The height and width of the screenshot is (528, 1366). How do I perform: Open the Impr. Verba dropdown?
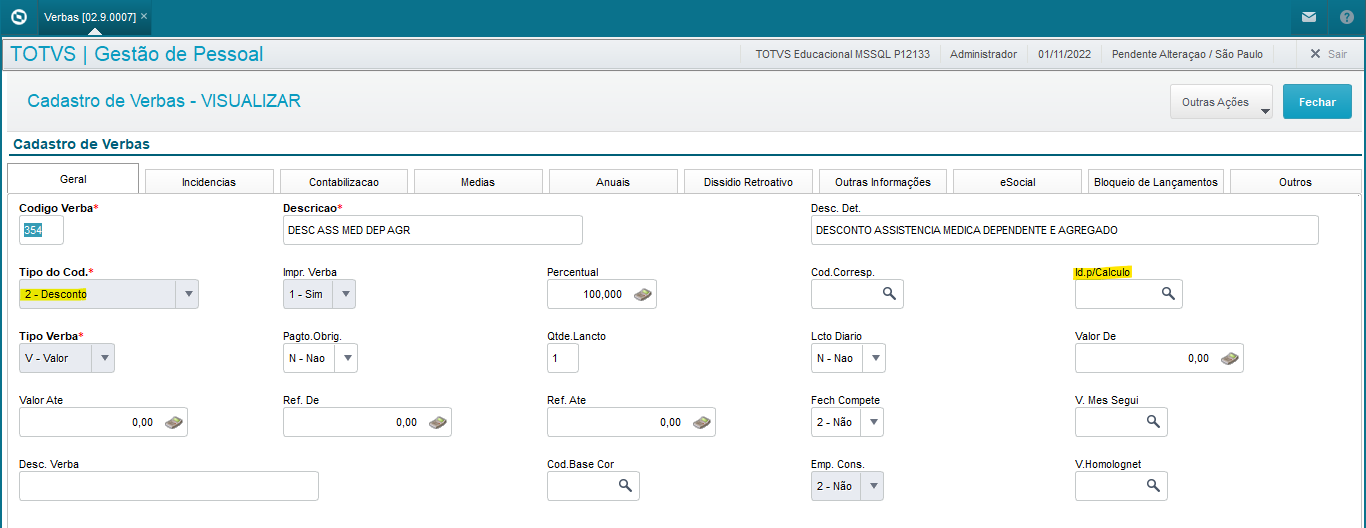[x=344, y=294]
